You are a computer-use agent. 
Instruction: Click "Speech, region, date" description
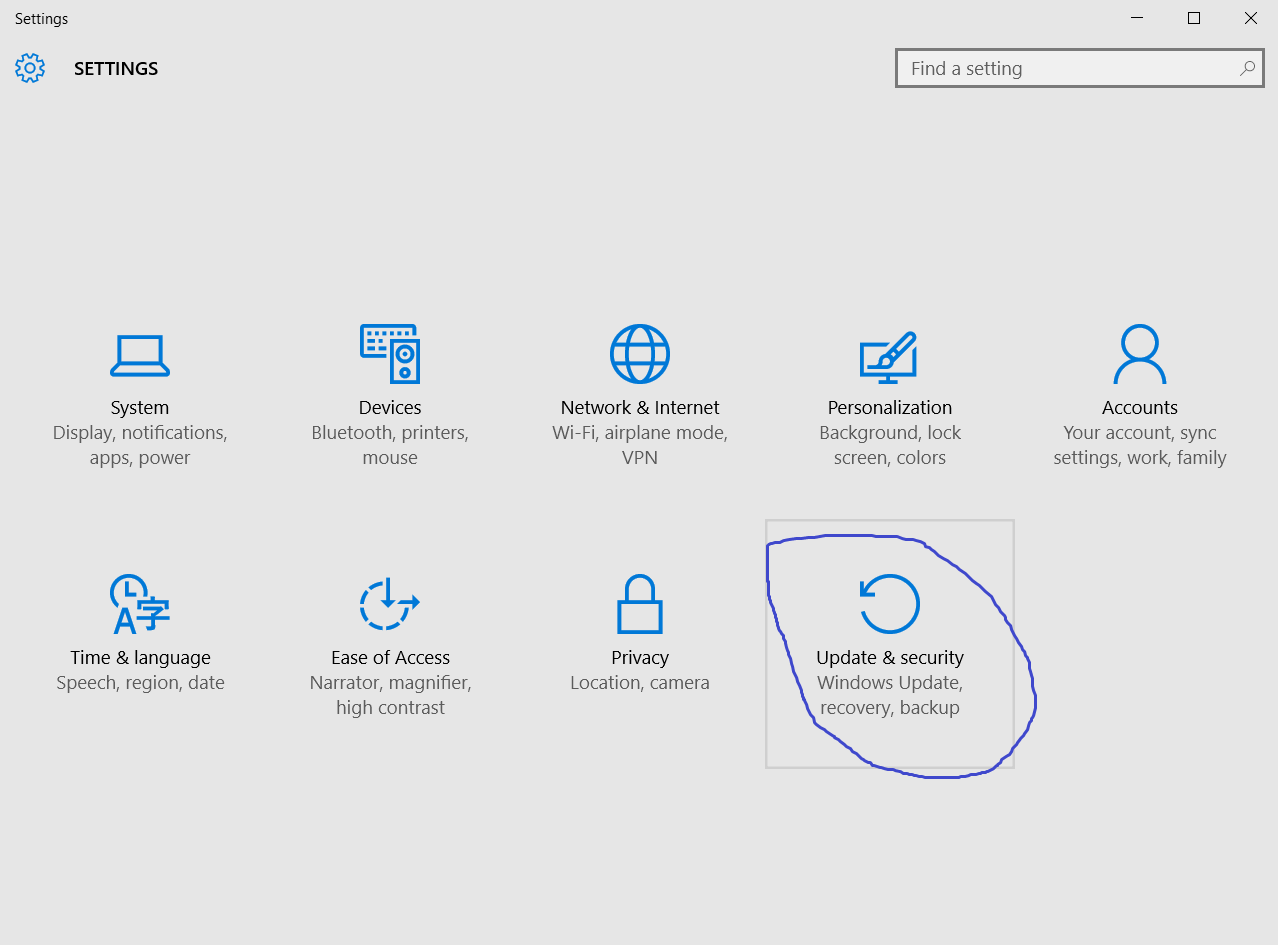140,683
